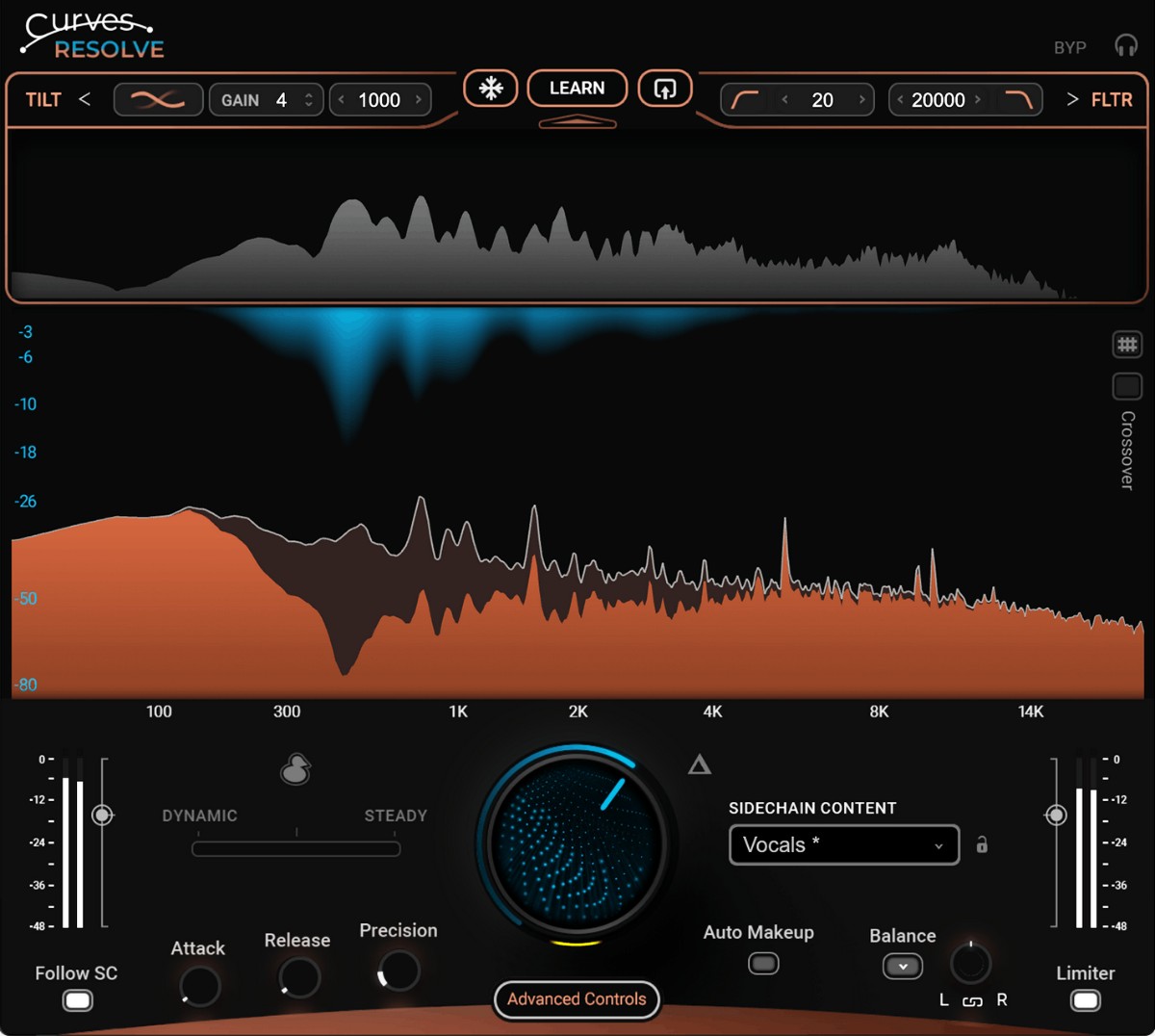Click the sidechain input icon beside LEARN
The image size is (1155, 1036).
pyautogui.click(x=665, y=90)
